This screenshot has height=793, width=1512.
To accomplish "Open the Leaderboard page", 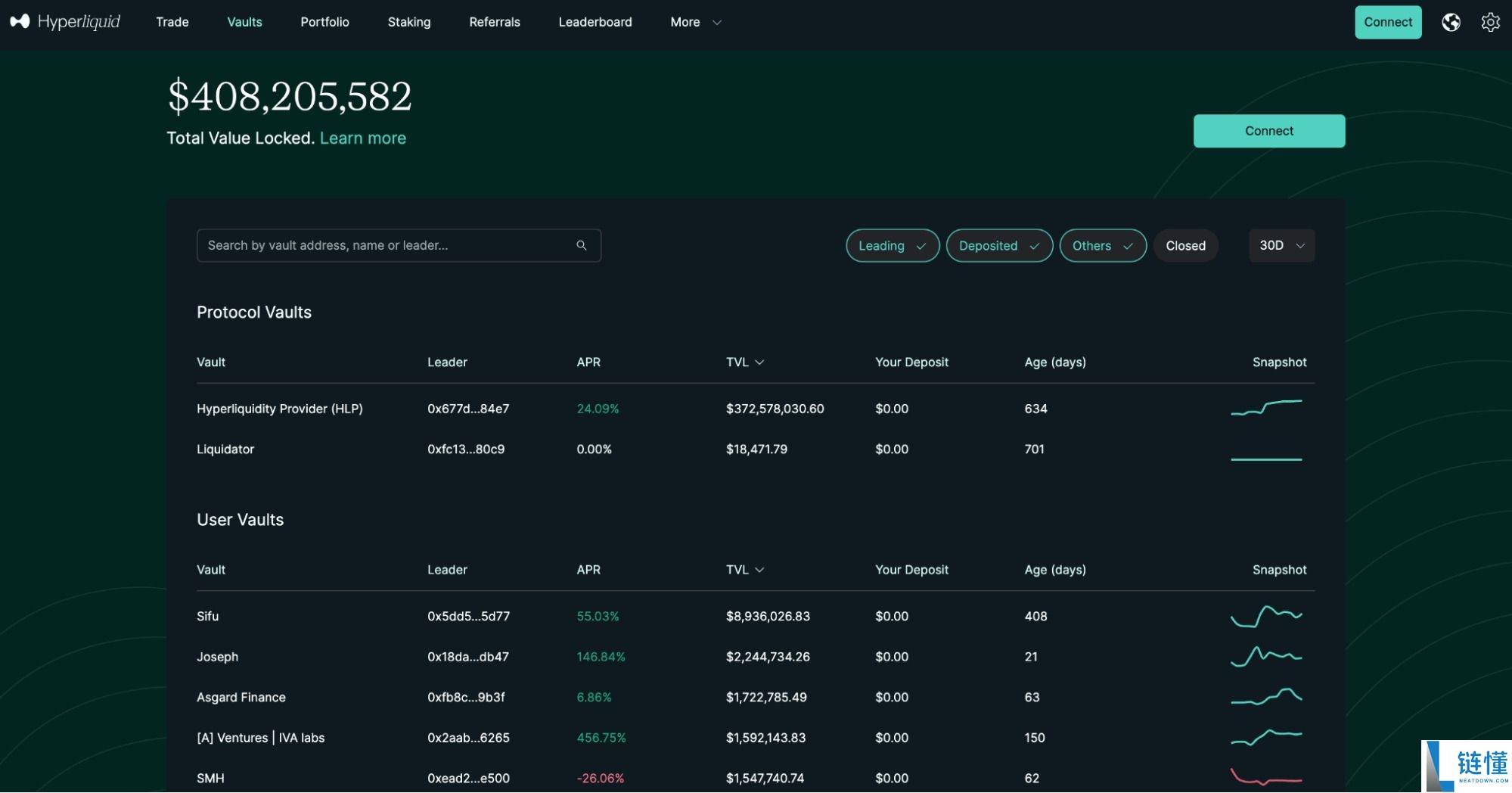I will point(595,22).
